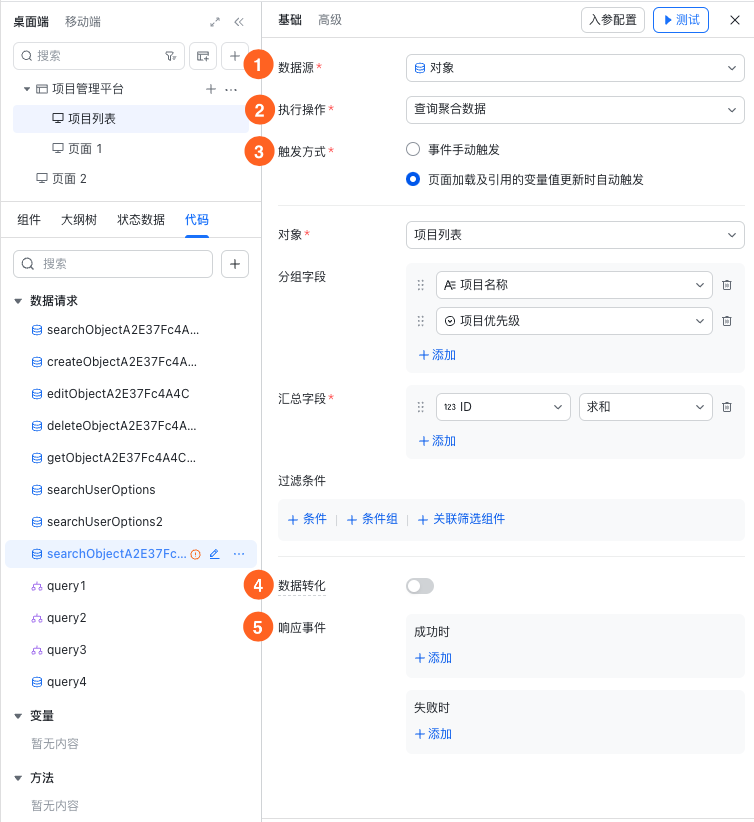Open the 执行操作 dropdown showing 查询聚合数据

pos(575,108)
